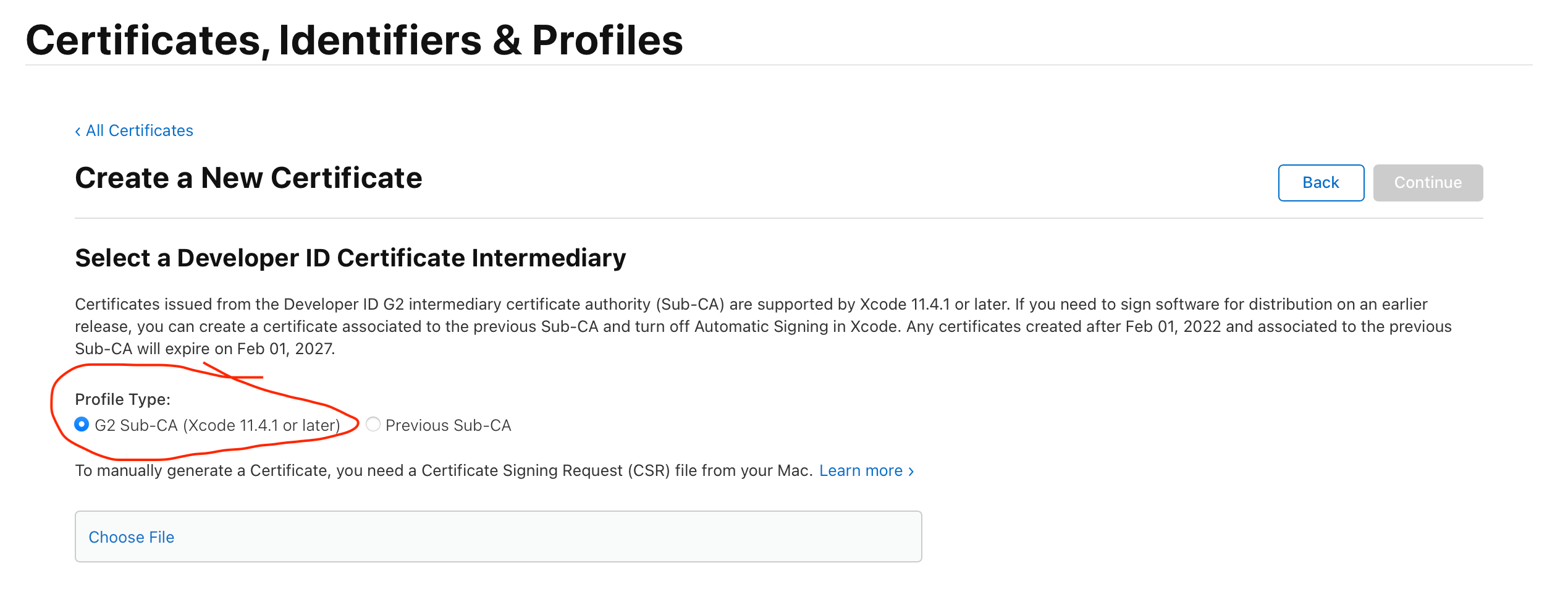Click the "Certificates, Identifiers & Profiles" page title
This screenshot has width=1568, height=602.
(x=354, y=40)
